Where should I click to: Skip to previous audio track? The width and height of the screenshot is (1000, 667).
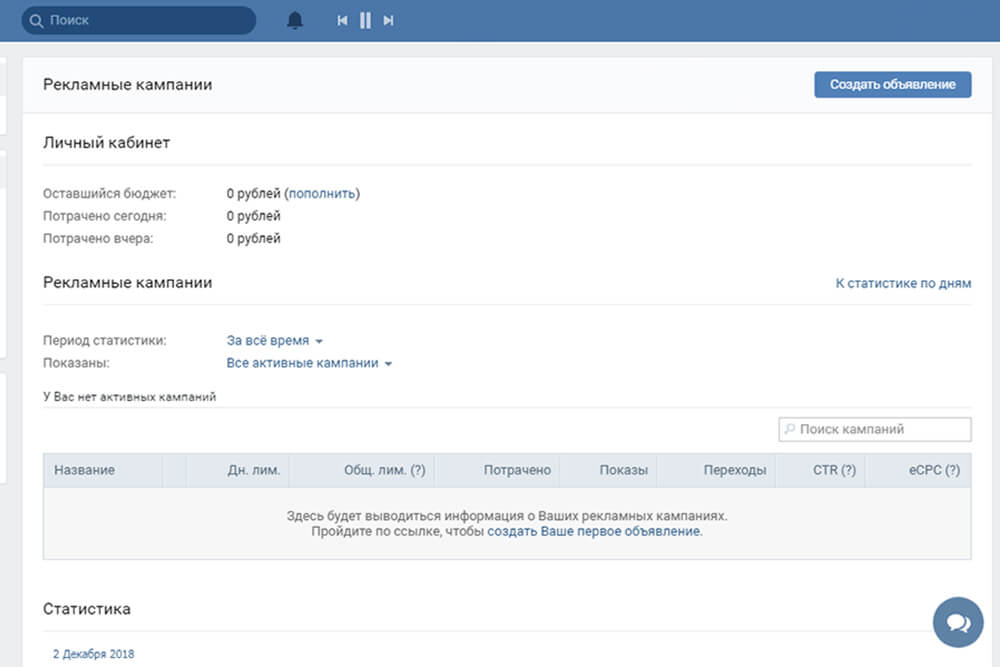(342, 20)
